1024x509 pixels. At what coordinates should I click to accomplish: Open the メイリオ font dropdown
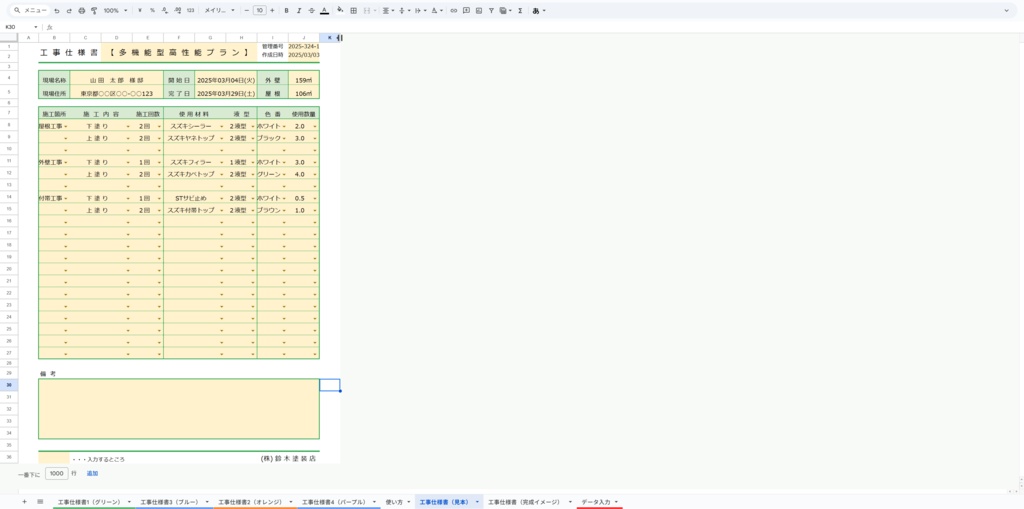coord(219,10)
